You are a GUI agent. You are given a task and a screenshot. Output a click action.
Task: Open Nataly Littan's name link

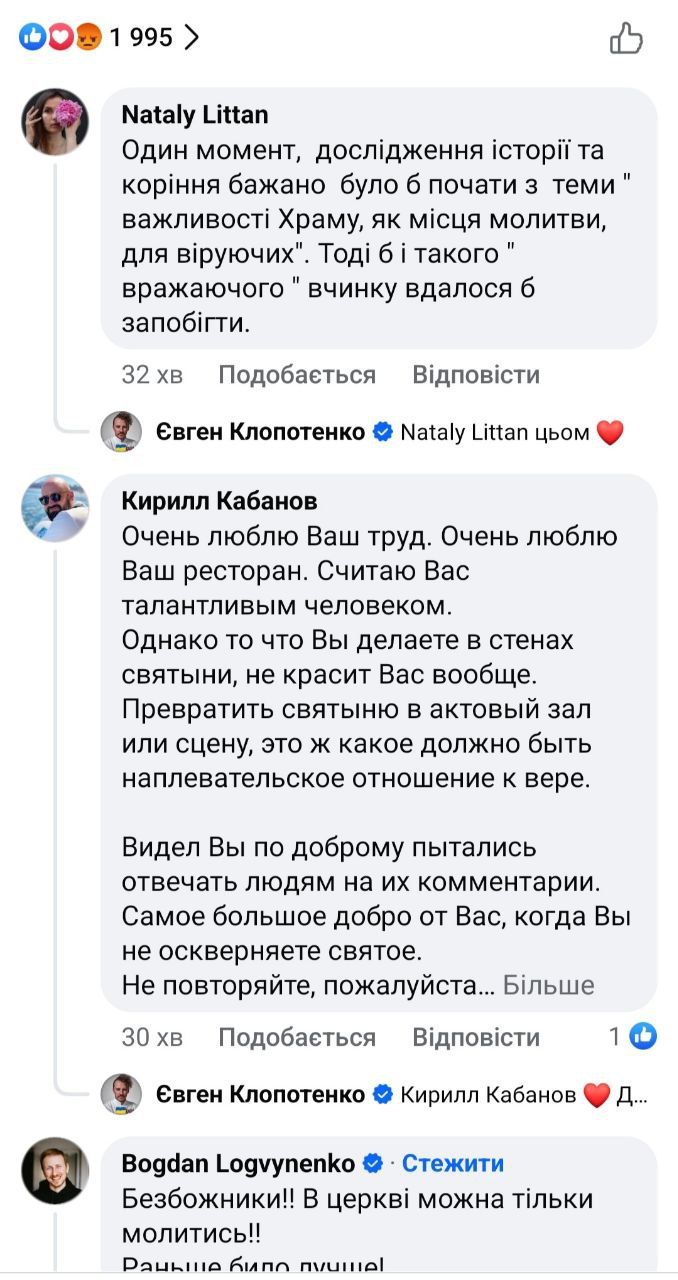tap(195, 115)
